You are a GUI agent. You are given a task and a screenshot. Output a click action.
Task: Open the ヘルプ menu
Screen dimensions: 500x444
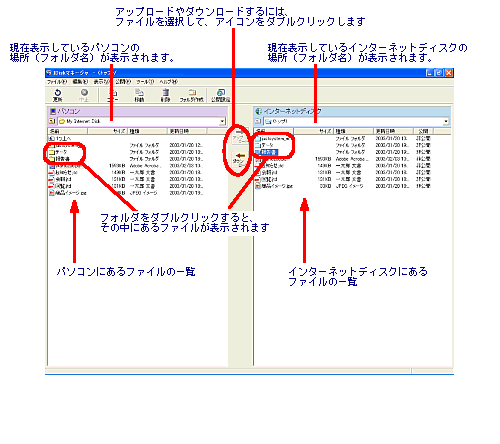(x=169, y=82)
